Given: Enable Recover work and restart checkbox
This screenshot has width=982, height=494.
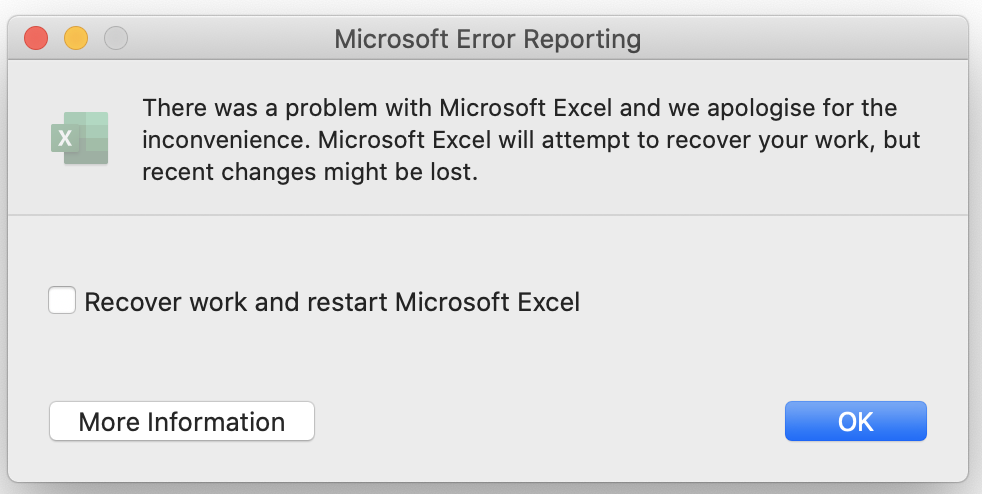Looking at the screenshot, I should [62, 300].
